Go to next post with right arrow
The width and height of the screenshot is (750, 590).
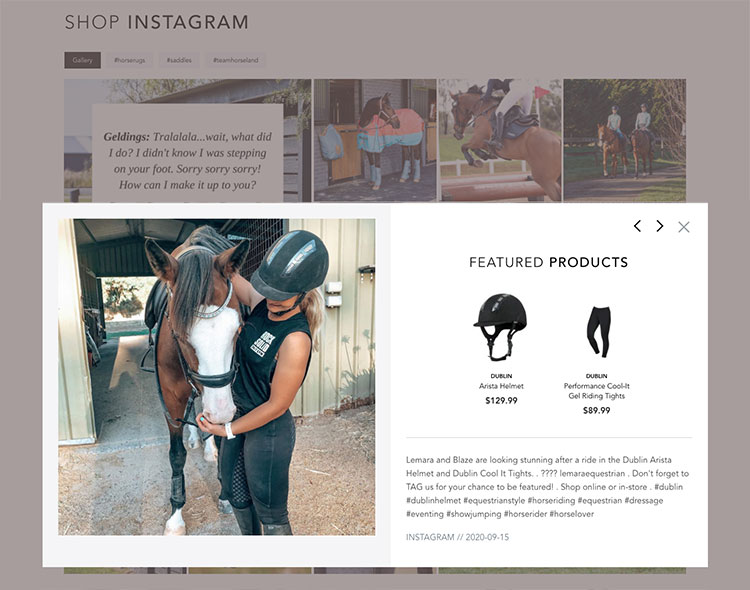click(x=660, y=226)
